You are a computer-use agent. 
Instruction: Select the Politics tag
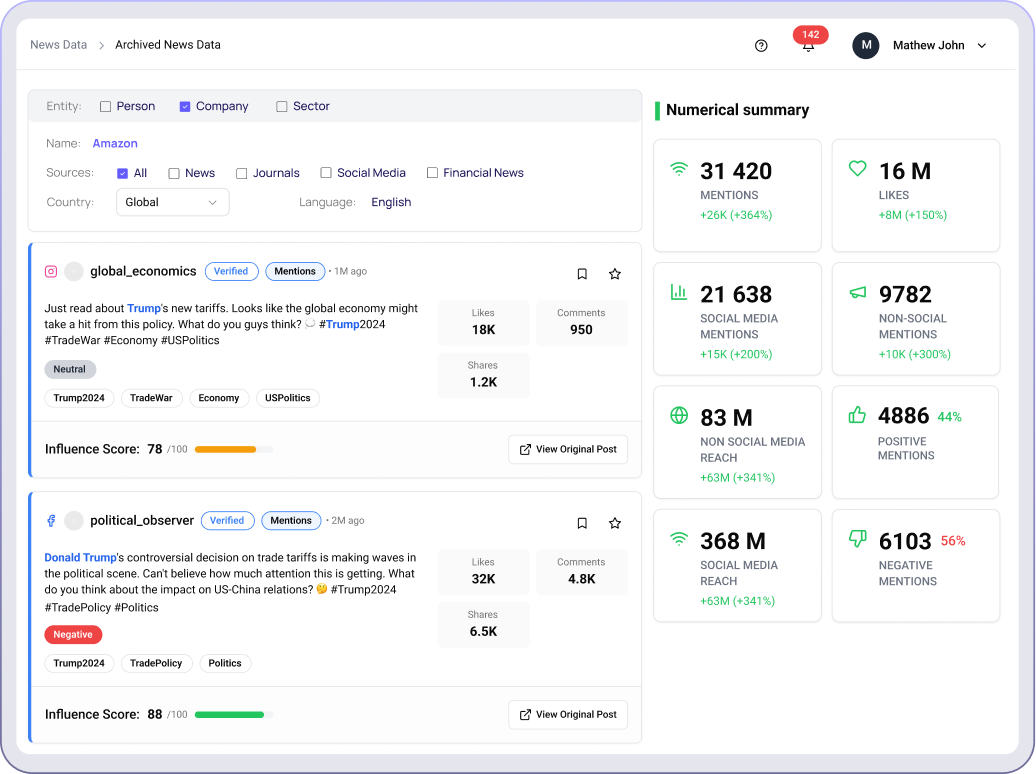pyautogui.click(x=225, y=663)
